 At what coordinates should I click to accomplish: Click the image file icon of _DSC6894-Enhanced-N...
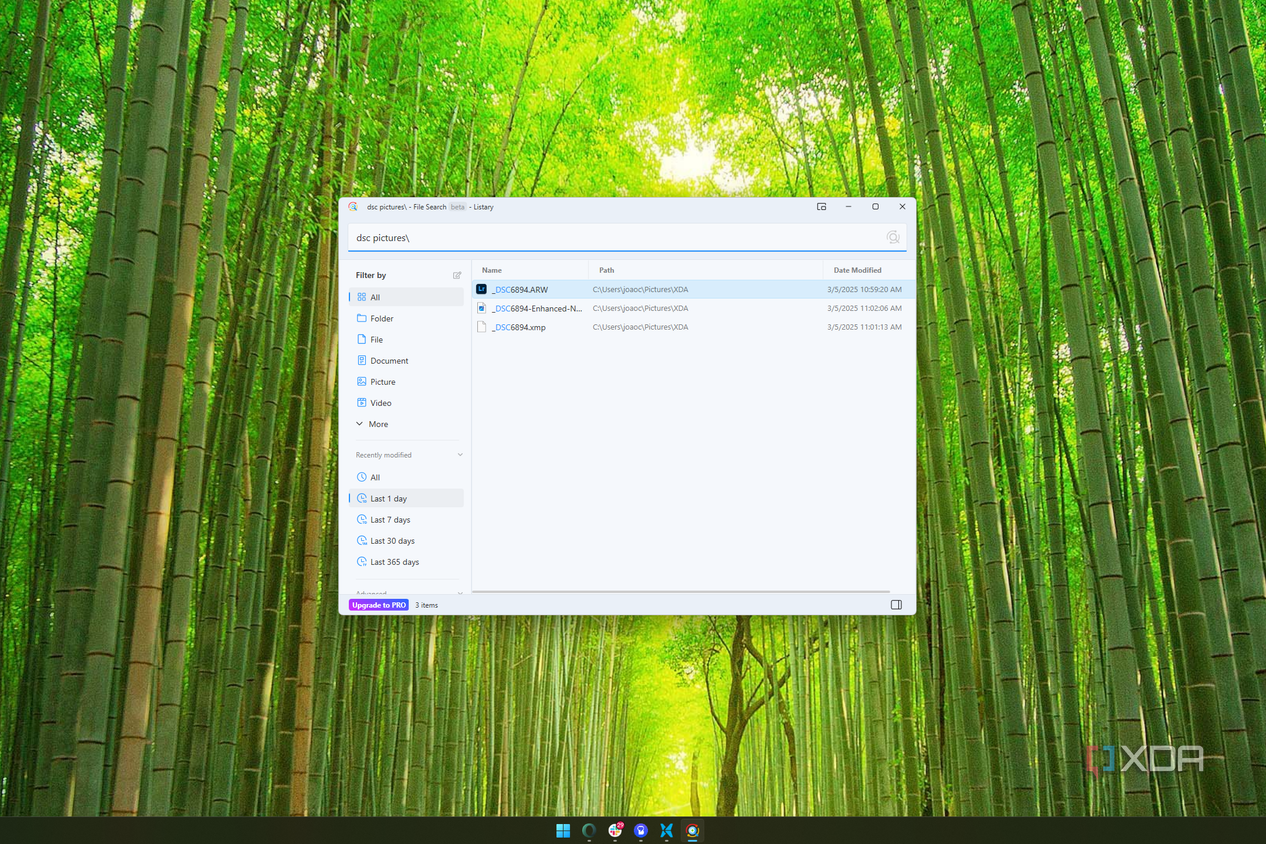[481, 308]
